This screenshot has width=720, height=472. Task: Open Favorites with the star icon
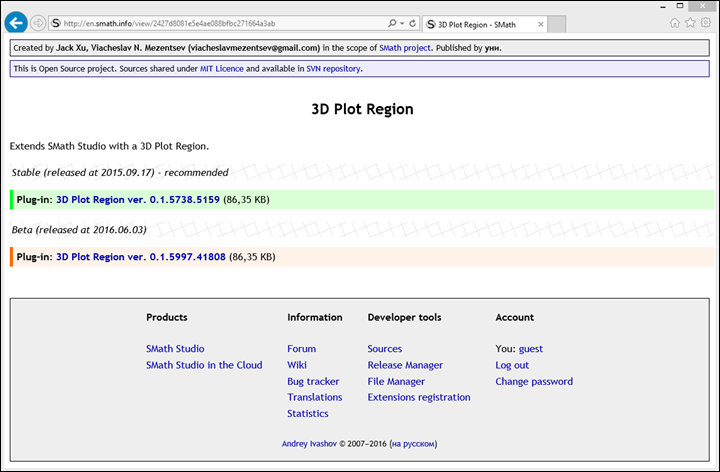(690, 22)
